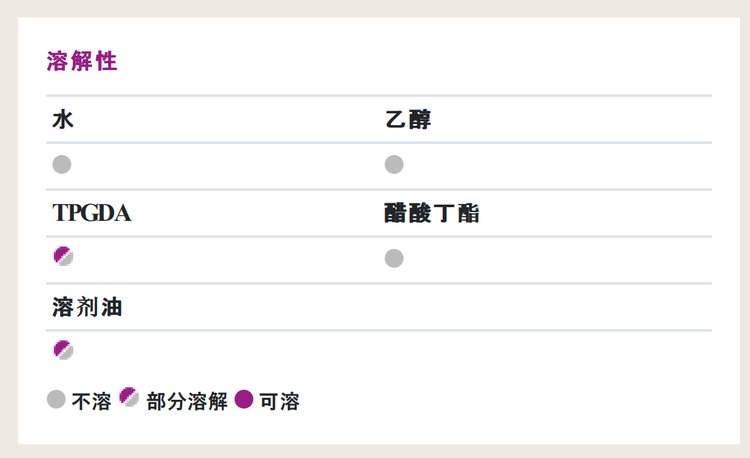Click the gray 不溶 legend circle
Image resolution: width=750 pixels, height=458 pixels.
pyautogui.click(x=56, y=399)
